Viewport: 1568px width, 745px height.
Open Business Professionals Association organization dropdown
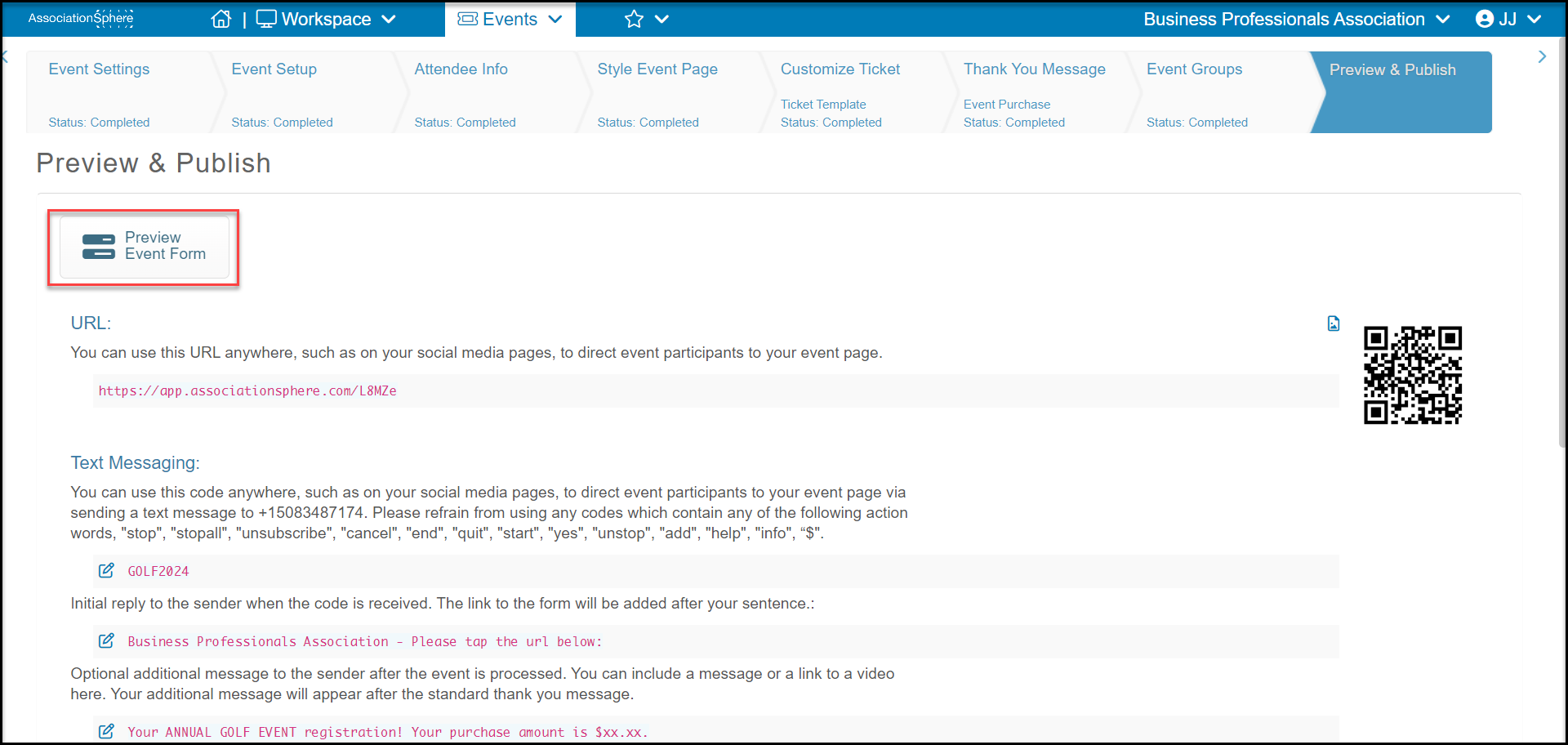click(1296, 19)
